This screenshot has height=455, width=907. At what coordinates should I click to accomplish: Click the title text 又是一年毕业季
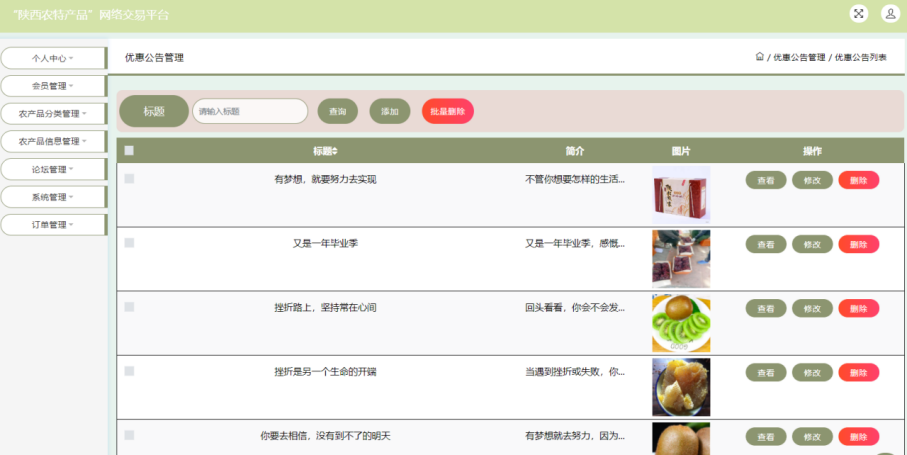(x=325, y=244)
